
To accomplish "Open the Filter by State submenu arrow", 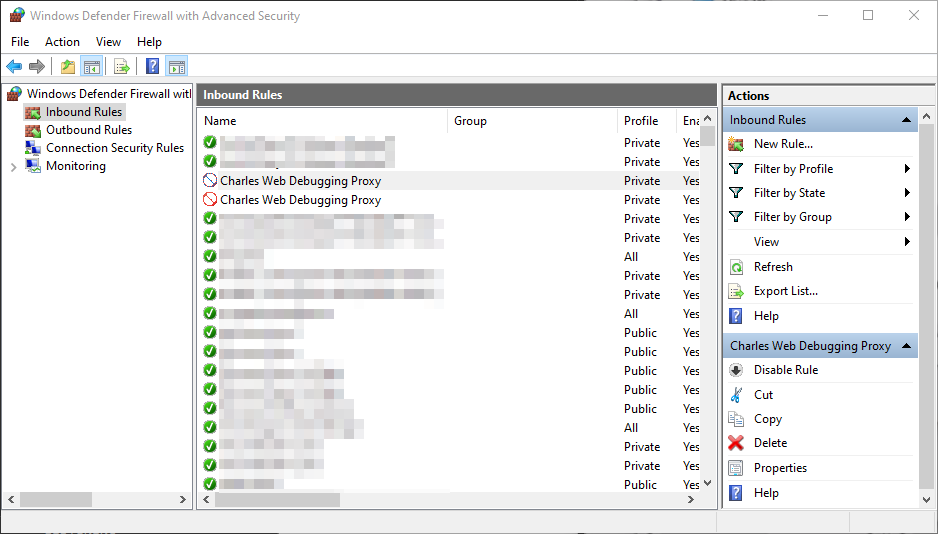I will (907, 193).
